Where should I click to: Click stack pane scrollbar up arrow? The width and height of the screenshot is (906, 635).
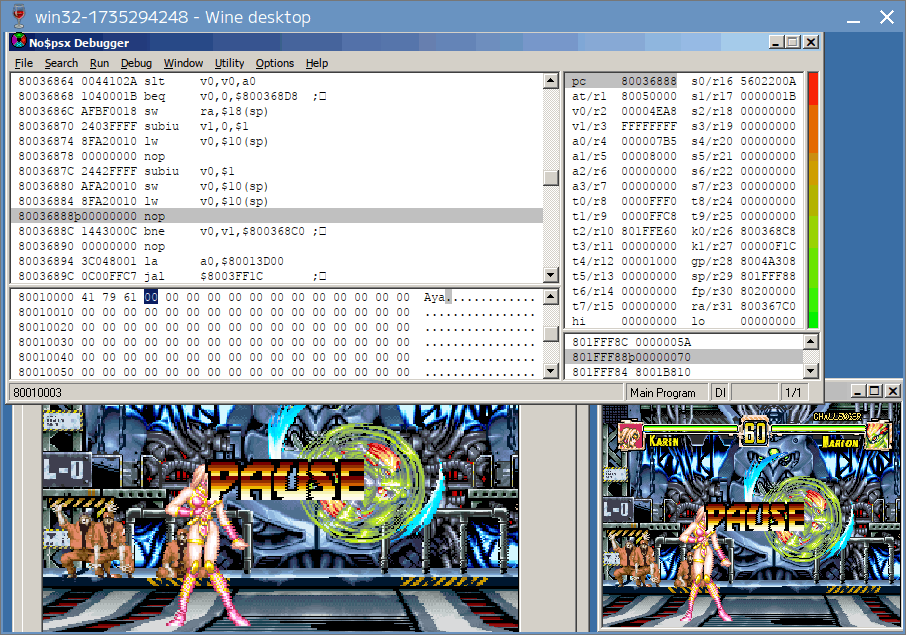click(x=811, y=341)
